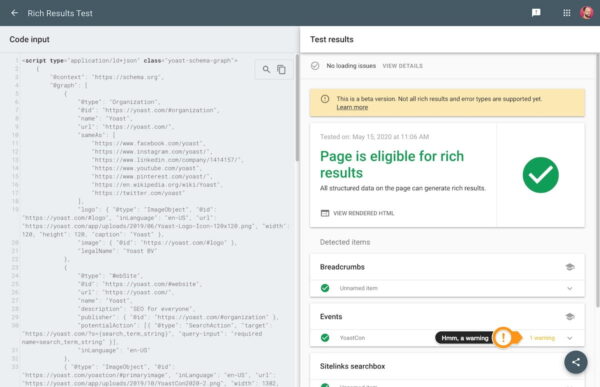Open the Learn more link
The image size is (600, 387).
pyautogui.click(x=352, y=108)
